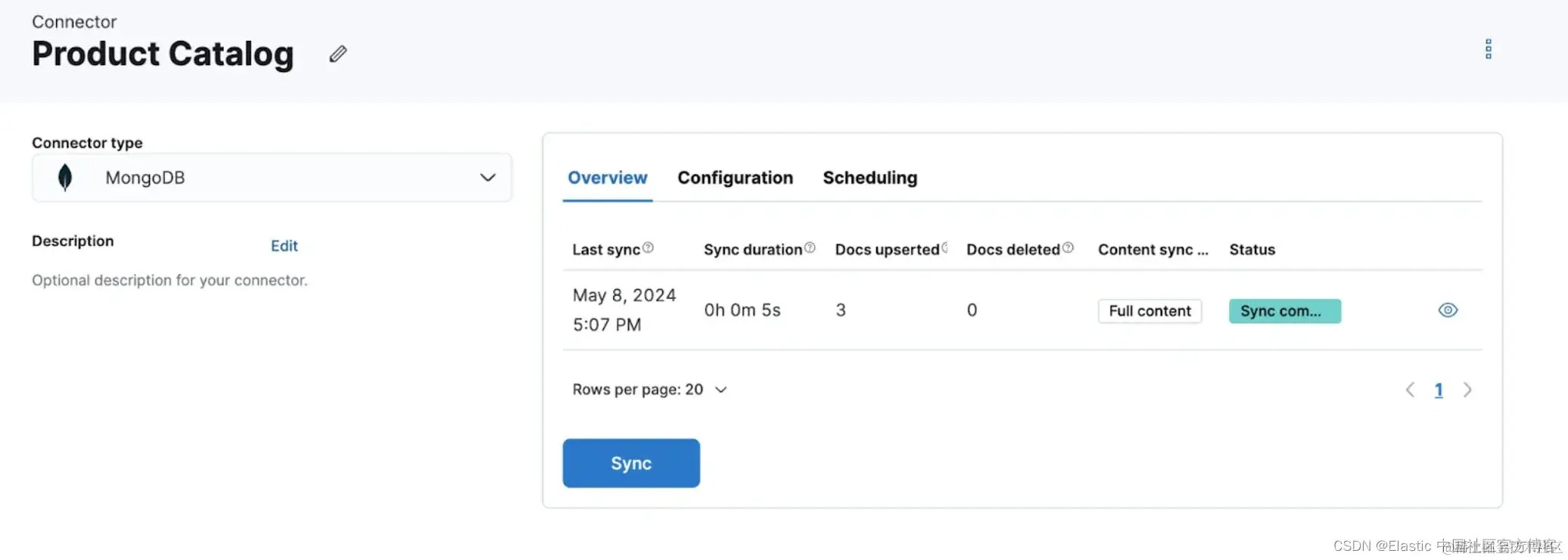Switch to the Scheduling tab
Image resolution: width=1568 pixels, height=560 pixels.
[870, 178]
